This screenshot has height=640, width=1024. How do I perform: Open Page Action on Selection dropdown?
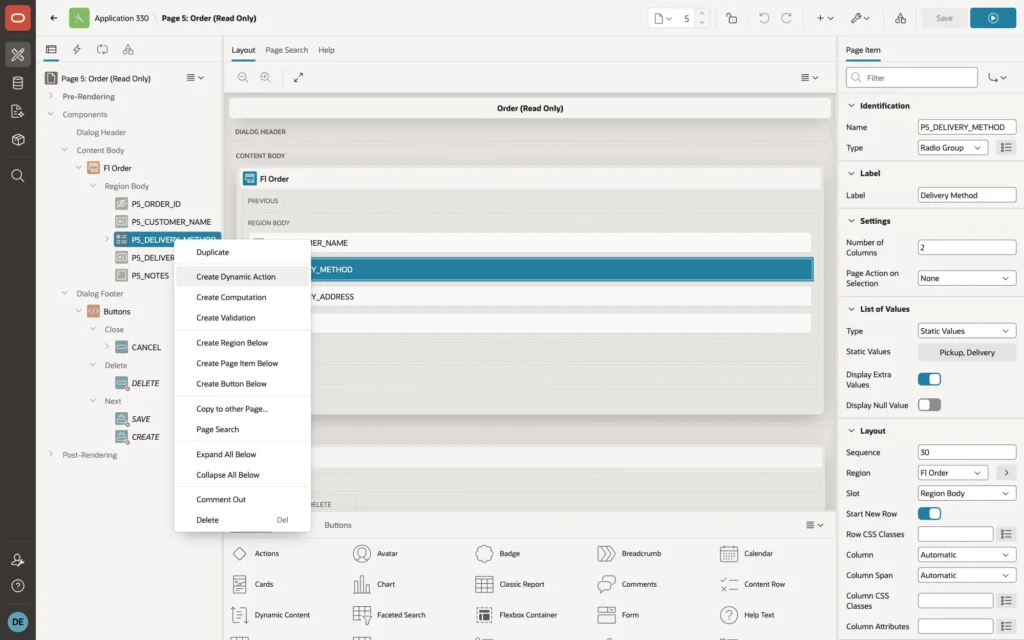click(967, 278)
